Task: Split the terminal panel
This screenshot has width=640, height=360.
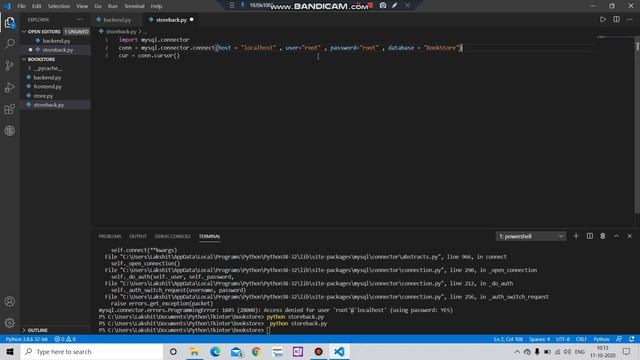Action: pyautogui.click(x=589, y=236)
